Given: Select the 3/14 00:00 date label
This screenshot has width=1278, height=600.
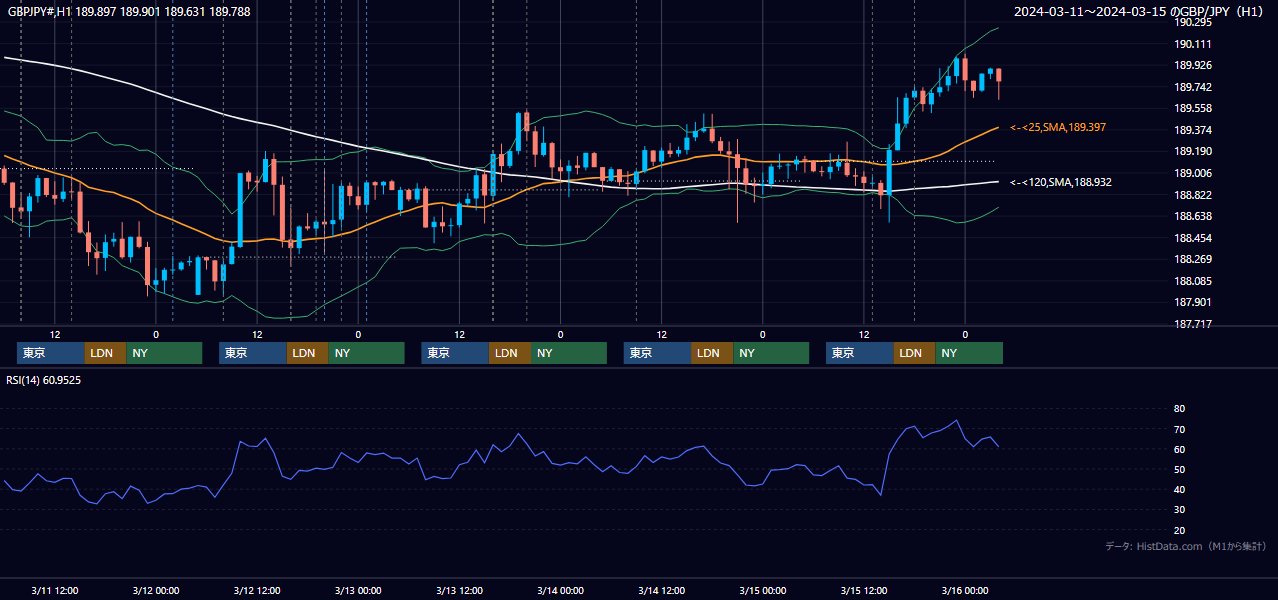Looking at the screenshot, I should 561,591.
